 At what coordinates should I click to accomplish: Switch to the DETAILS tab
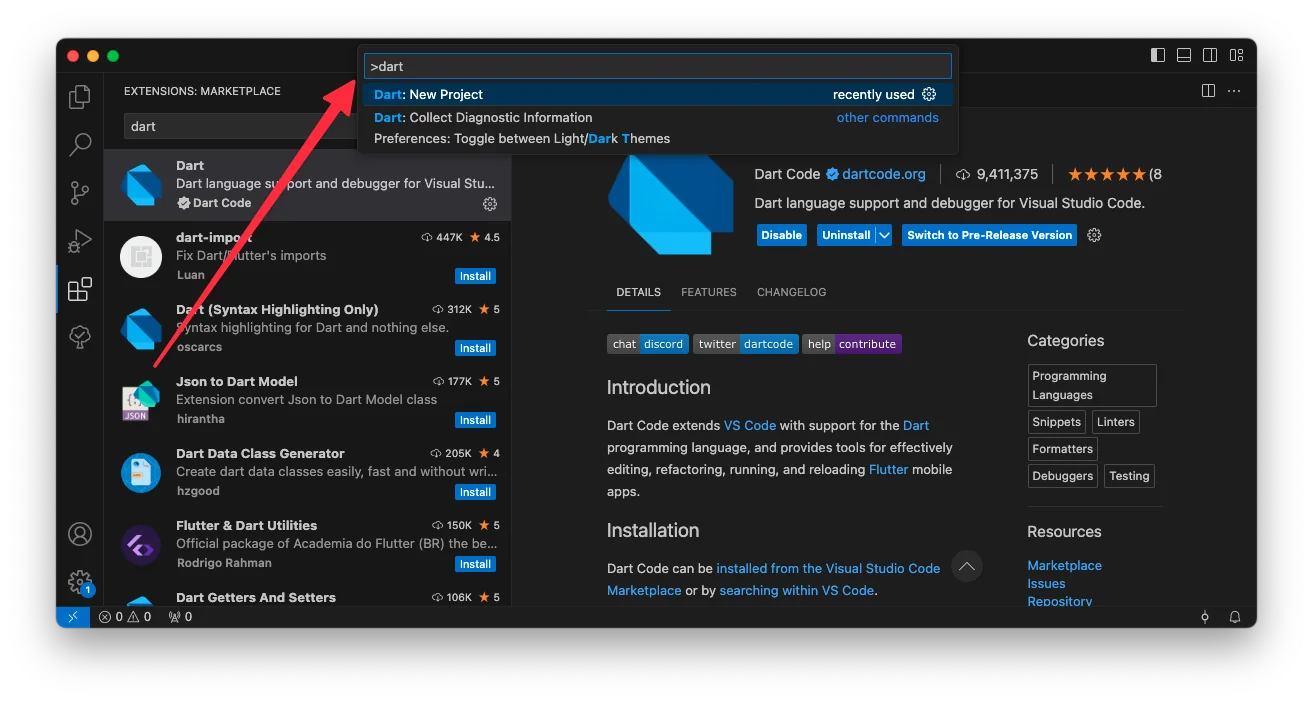tap(638, 292)
